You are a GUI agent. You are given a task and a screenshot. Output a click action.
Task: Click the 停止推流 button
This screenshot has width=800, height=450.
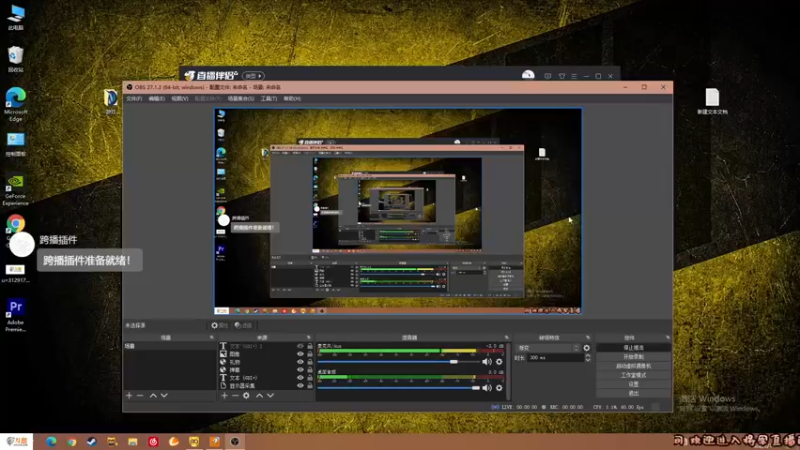633,347
